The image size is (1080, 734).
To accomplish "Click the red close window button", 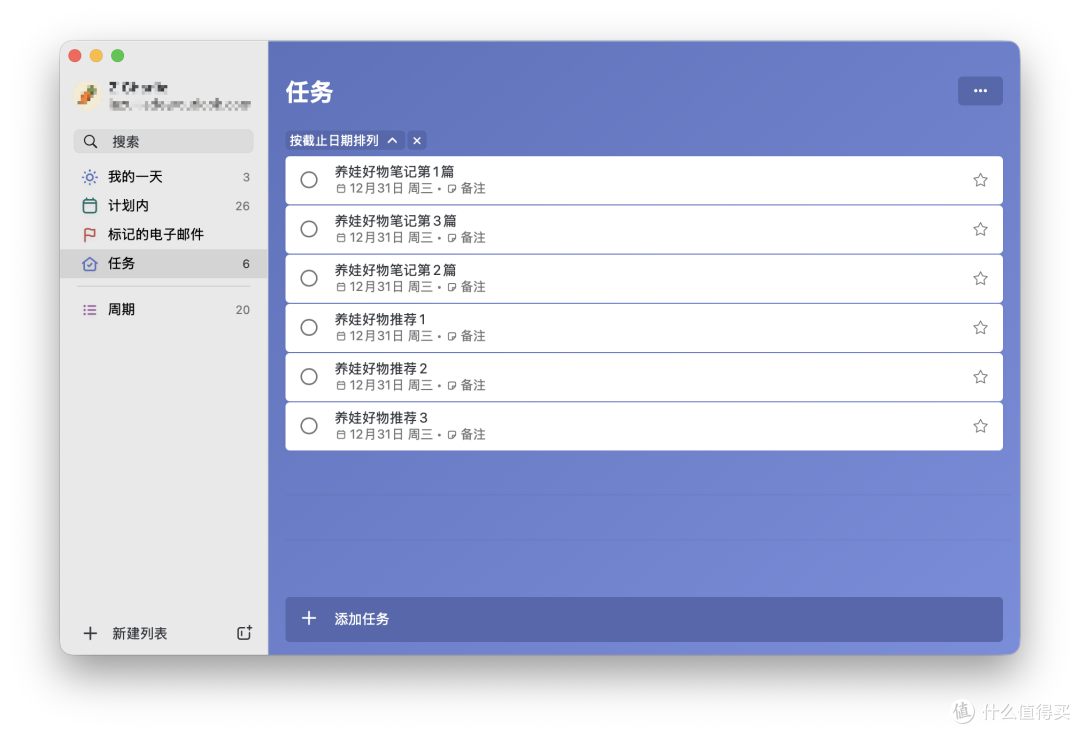I will [x=75, y=56].
